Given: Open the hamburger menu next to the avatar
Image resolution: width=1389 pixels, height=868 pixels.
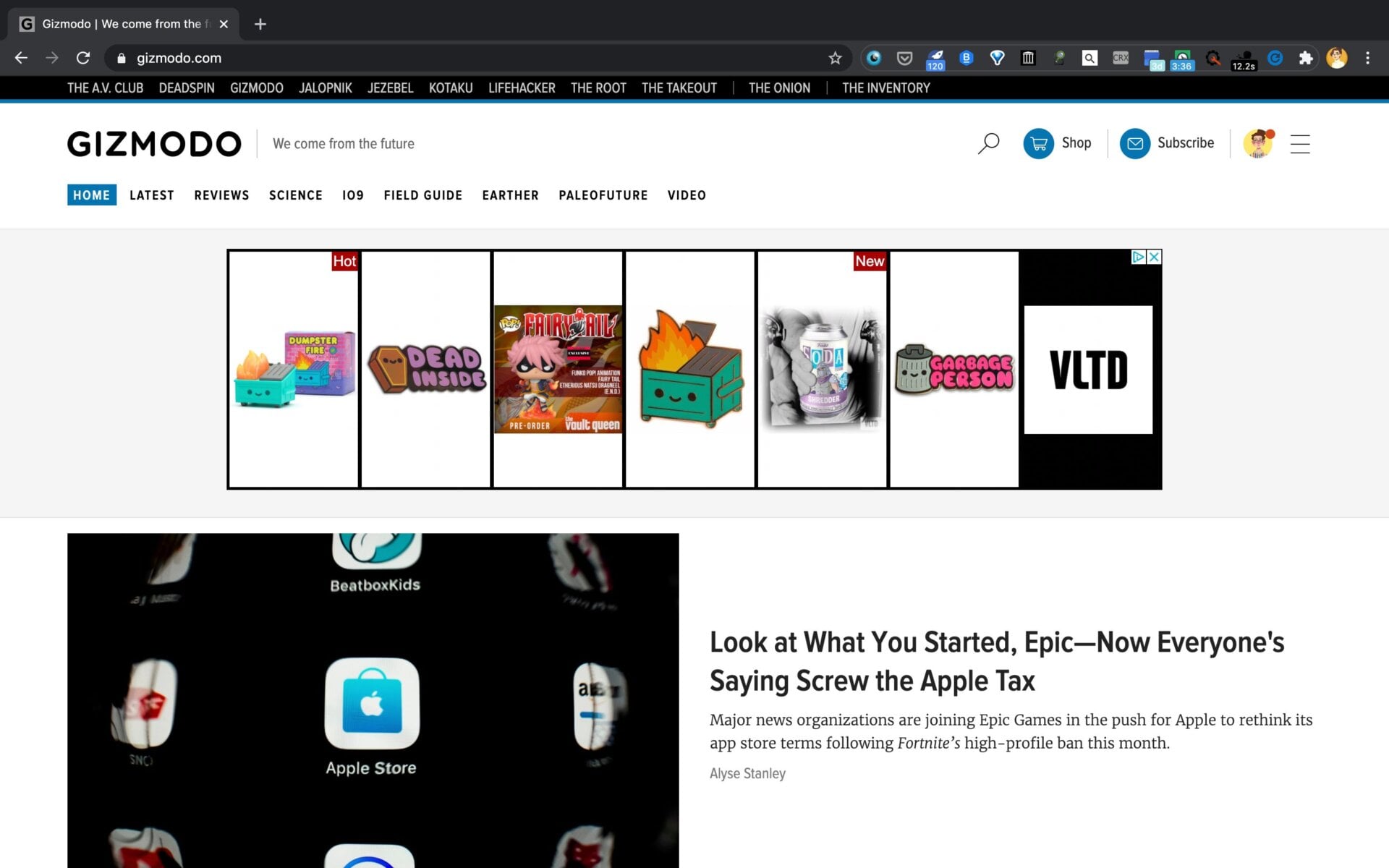Looking at the screenshot, I should (1301, 145).
